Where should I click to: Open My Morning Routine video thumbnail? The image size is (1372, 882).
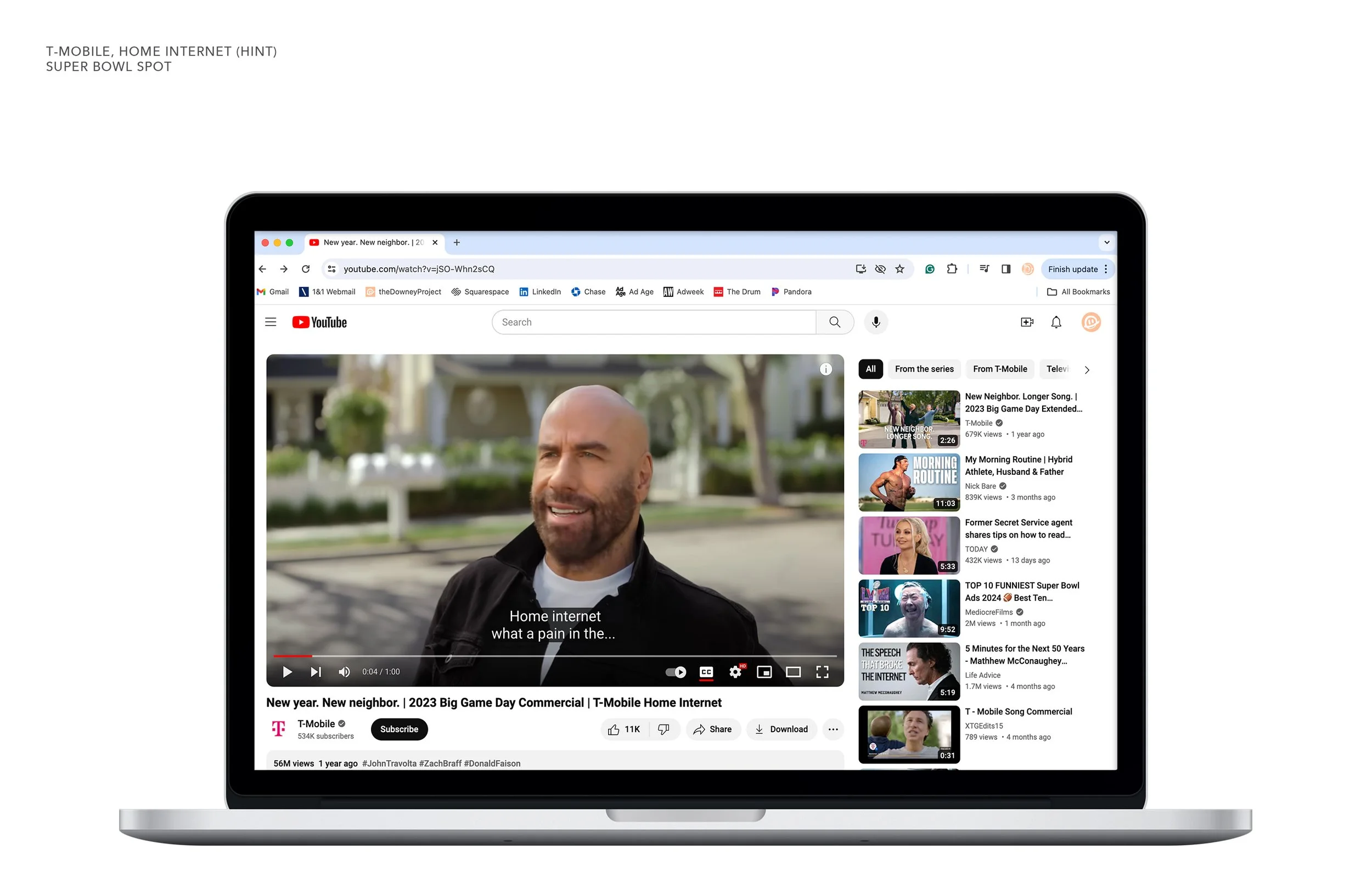(908, 482)
